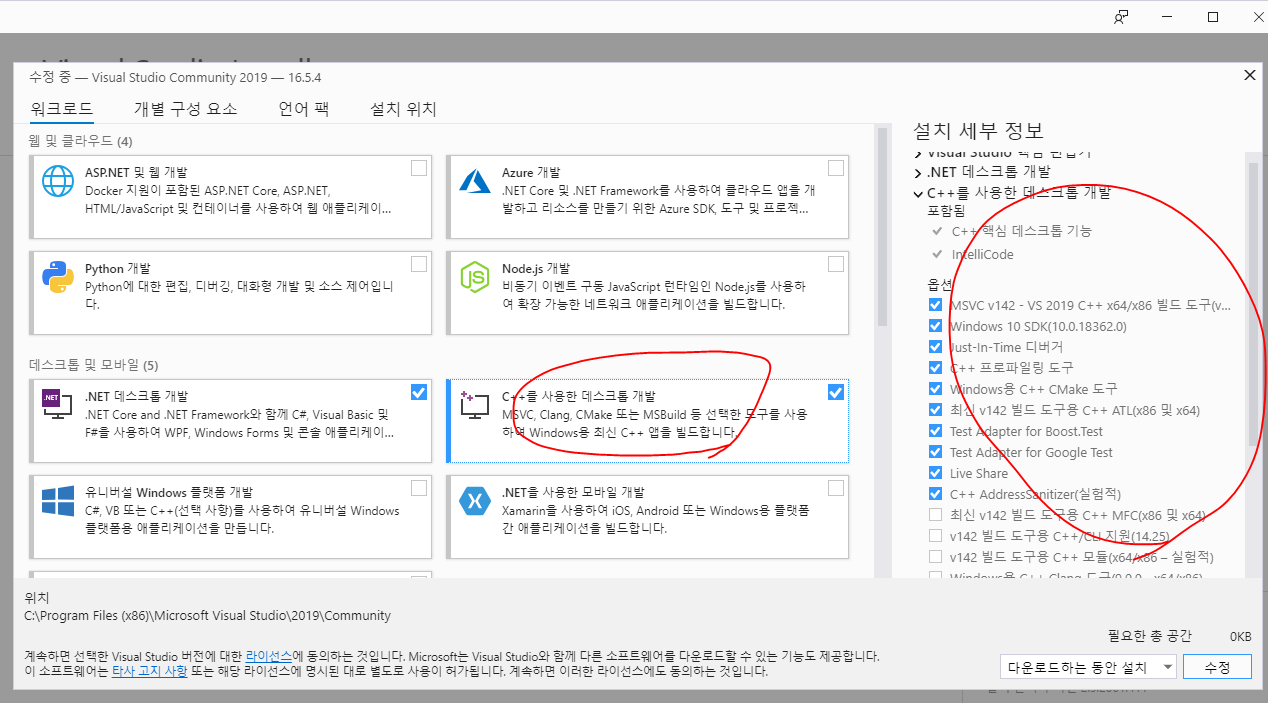The height and width of the screenshot is (703, 1268).
Task: Click the Python development workload icon
Action: [58, 278]
